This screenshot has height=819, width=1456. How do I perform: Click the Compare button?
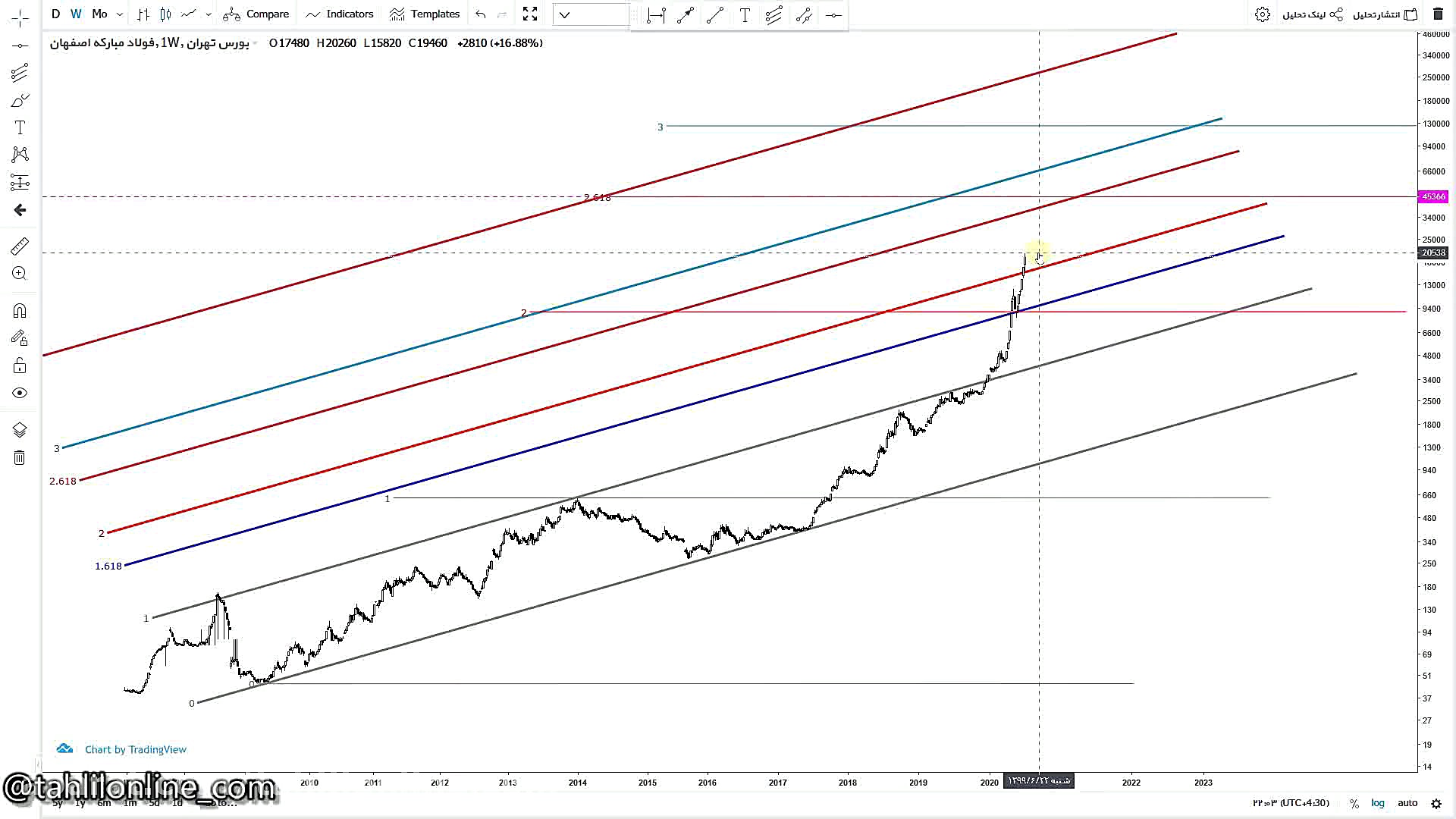[256, 14]
